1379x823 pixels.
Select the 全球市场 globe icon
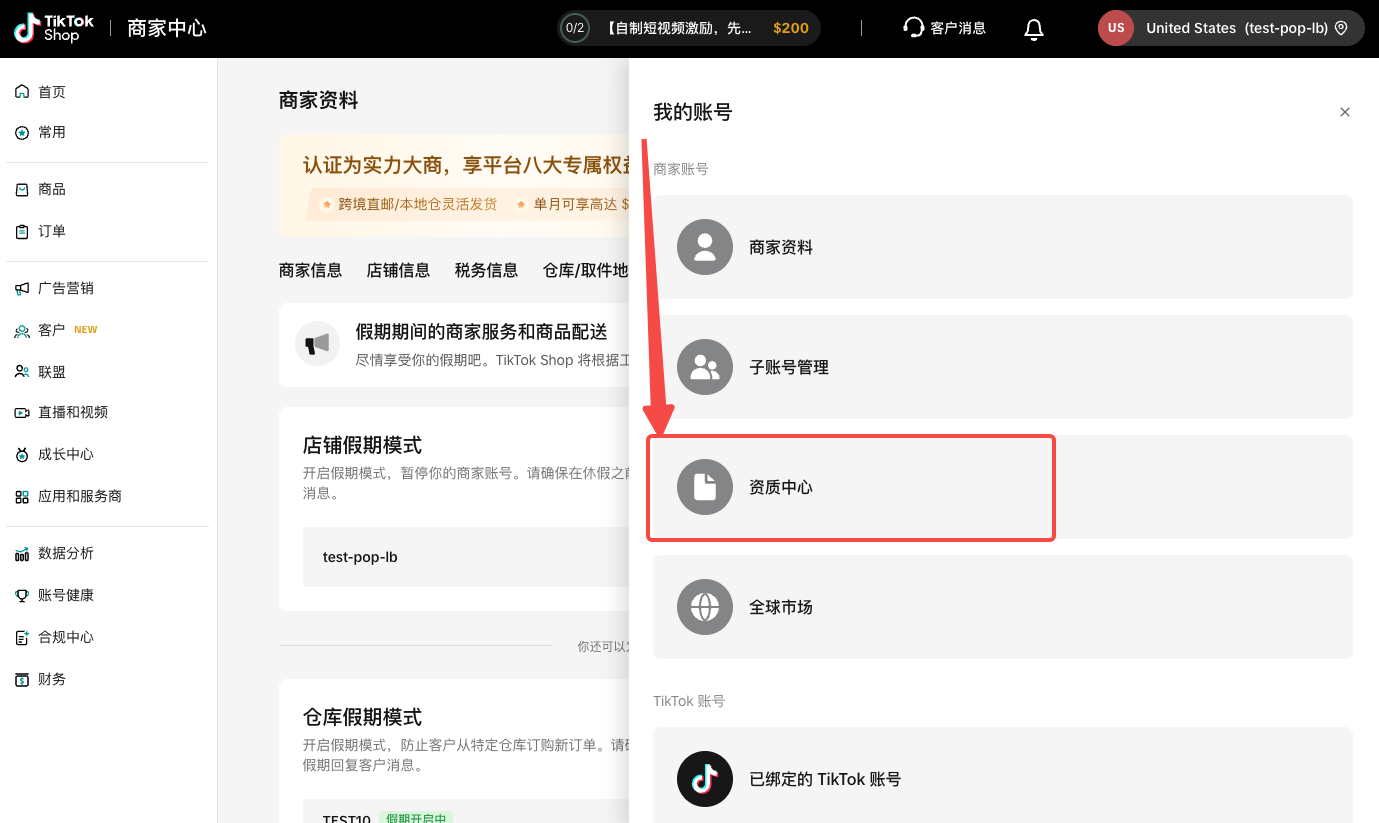click(x=705, y=607)
